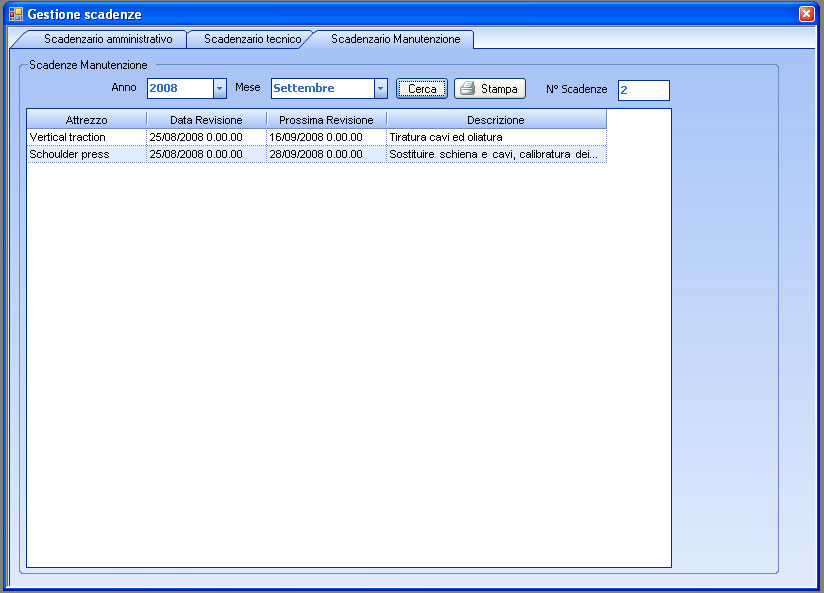Open the Scadenzario tecnico tab
The width and height of the screenshot is (824, 593).
pyautogui.click(x=251, y=39)
